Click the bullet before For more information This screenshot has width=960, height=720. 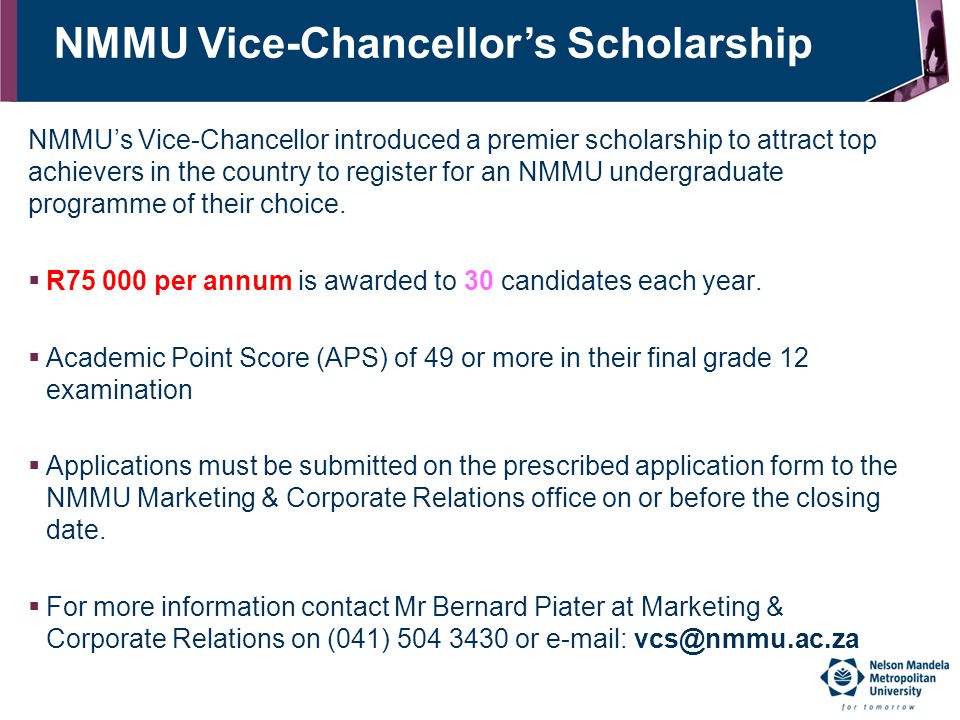point(34,606)
